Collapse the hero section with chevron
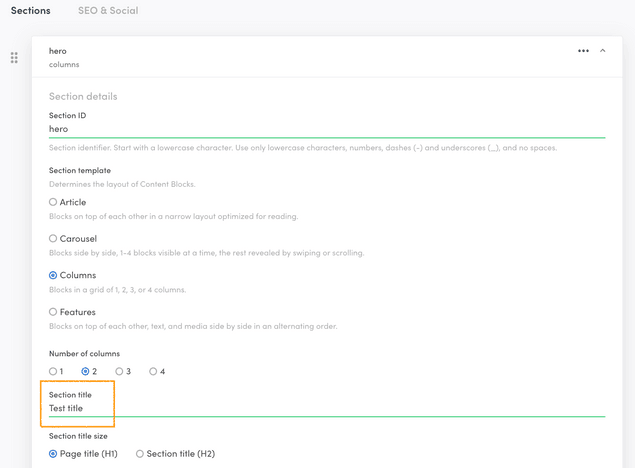 603,51
